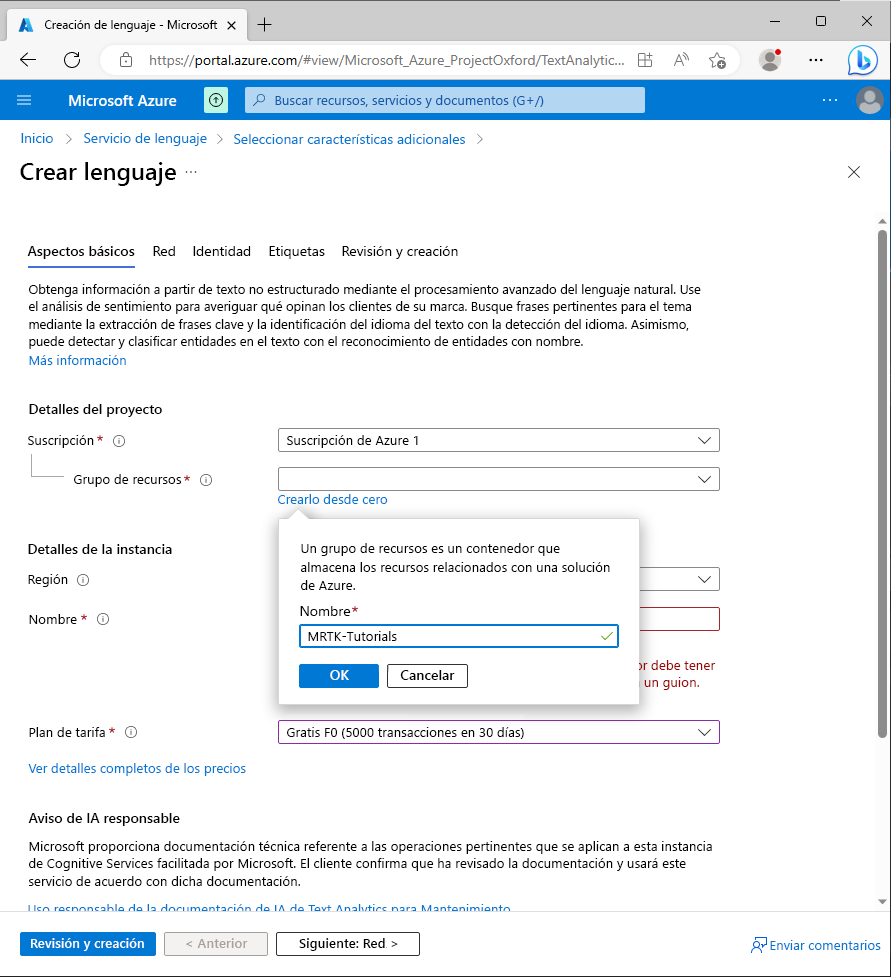Click the scrollbar down arrow
The height and width of the screenshot is (977, 891).
pyautogui.click(x=882, y=902)
